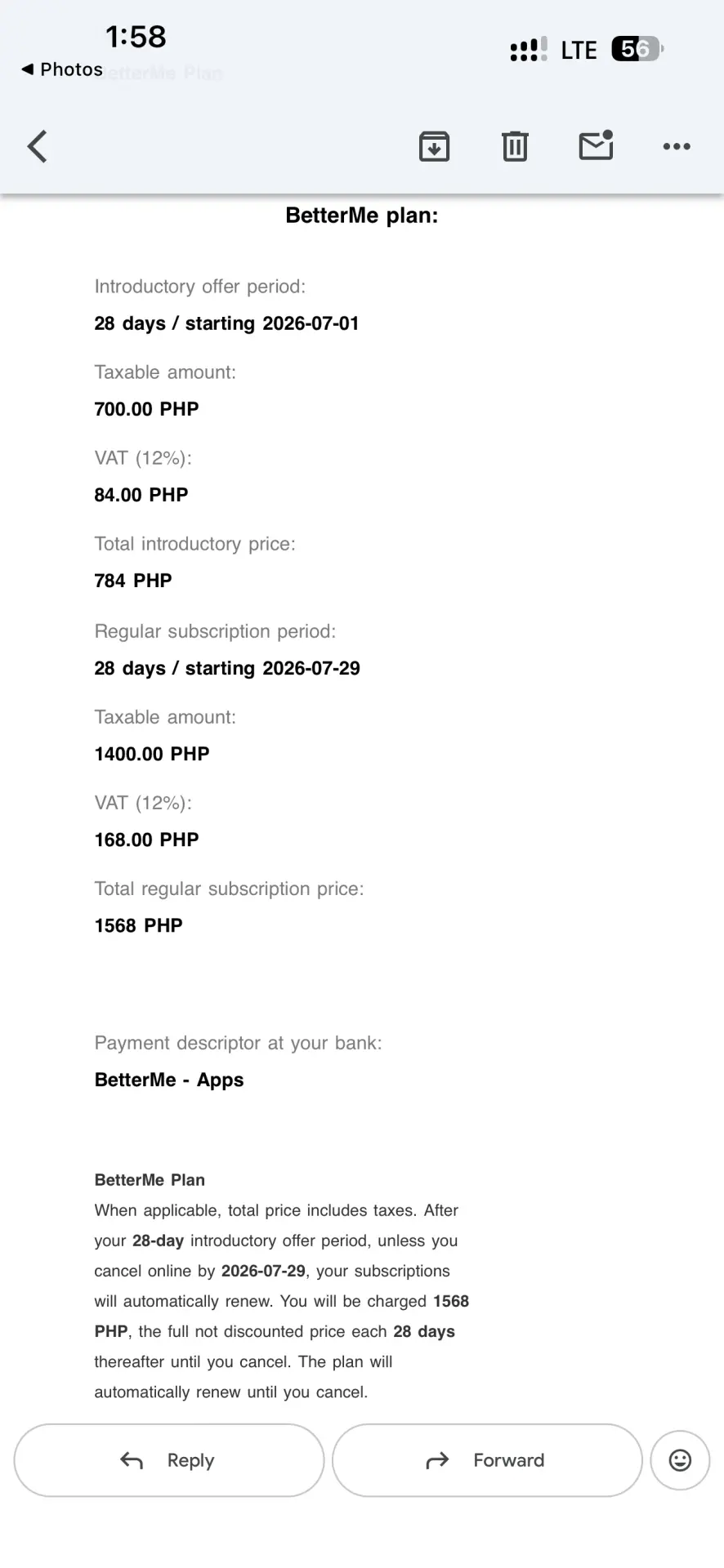
Task: Mark email as unread with envelope icon
Action: coord(597,145)
